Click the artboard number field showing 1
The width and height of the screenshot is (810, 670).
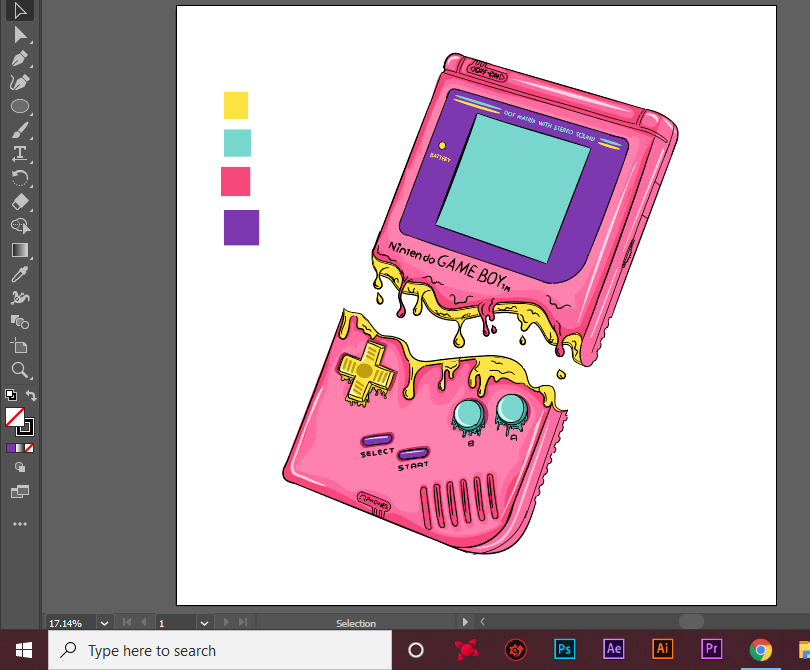[x=176, y=623]
